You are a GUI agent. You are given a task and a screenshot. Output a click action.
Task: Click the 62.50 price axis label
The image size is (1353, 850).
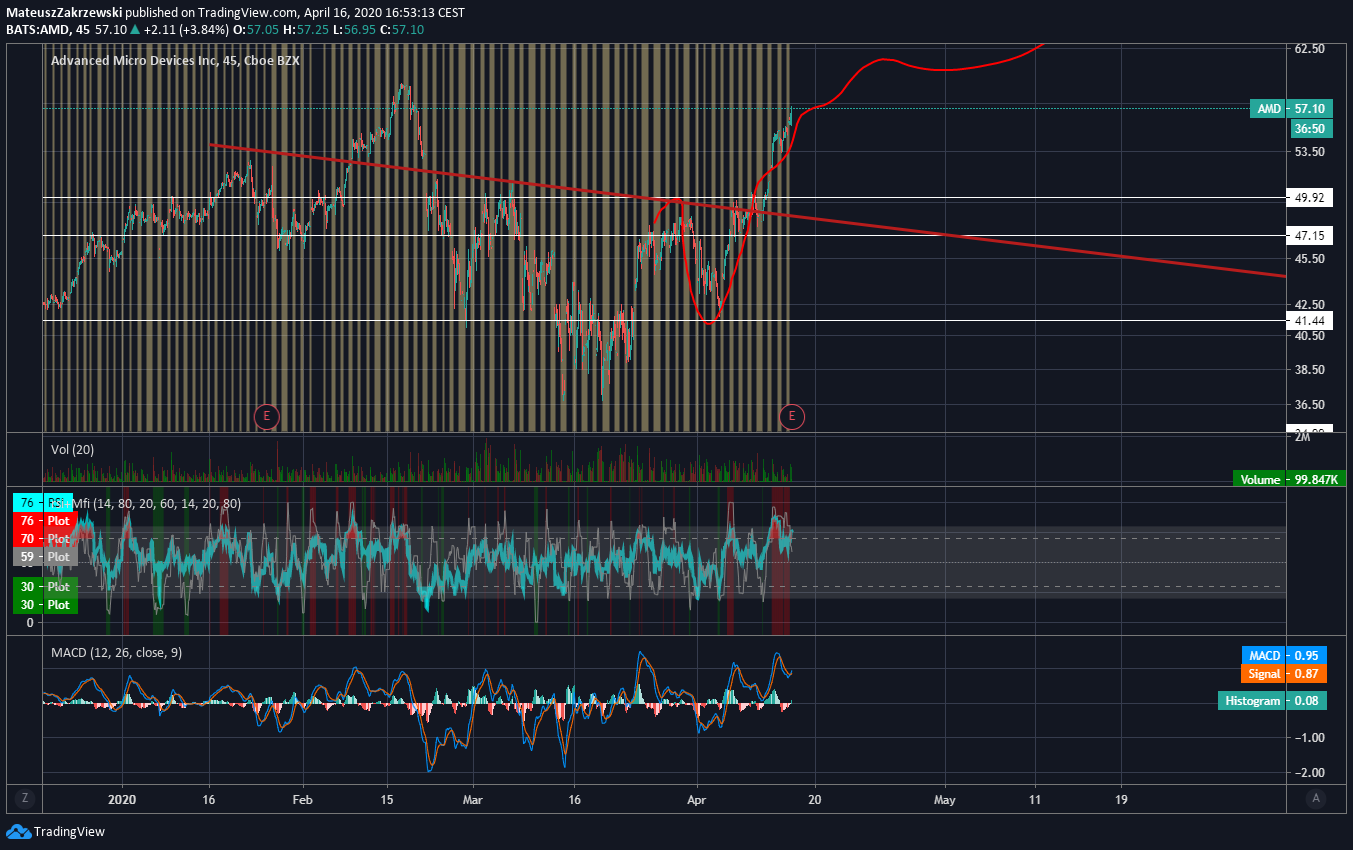(x=1310, y=48)
